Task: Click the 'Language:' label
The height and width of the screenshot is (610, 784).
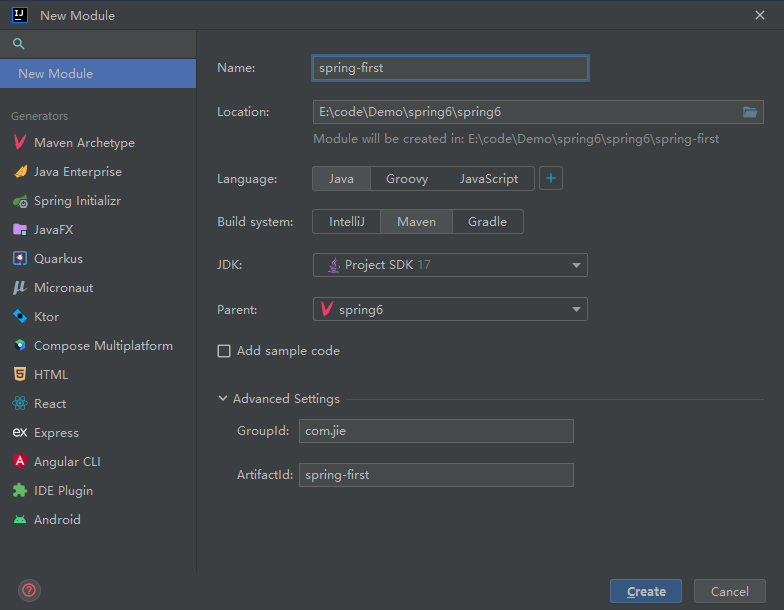Action: click(x=247, y=179)
